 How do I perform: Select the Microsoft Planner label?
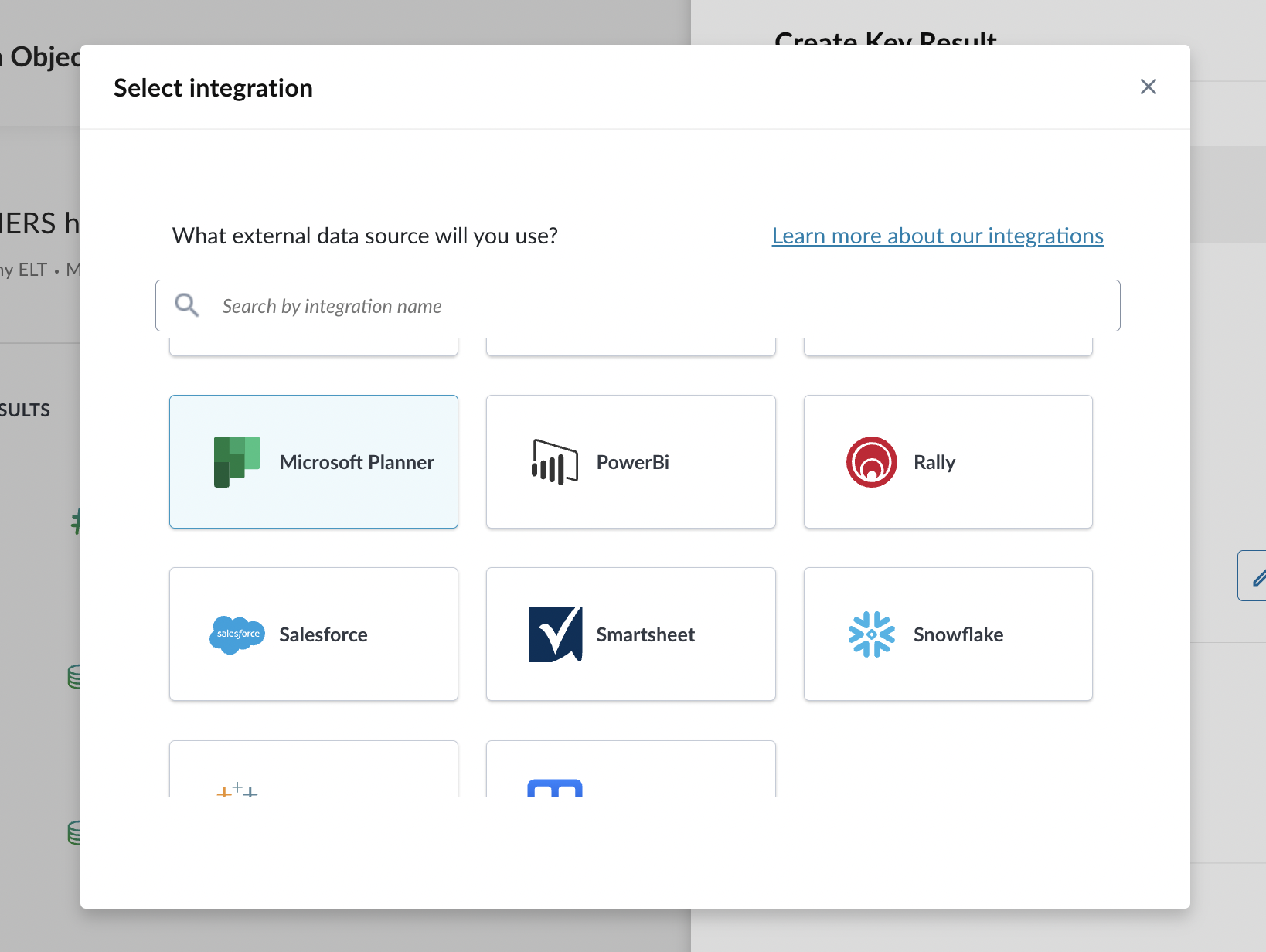tap(356, 462)
